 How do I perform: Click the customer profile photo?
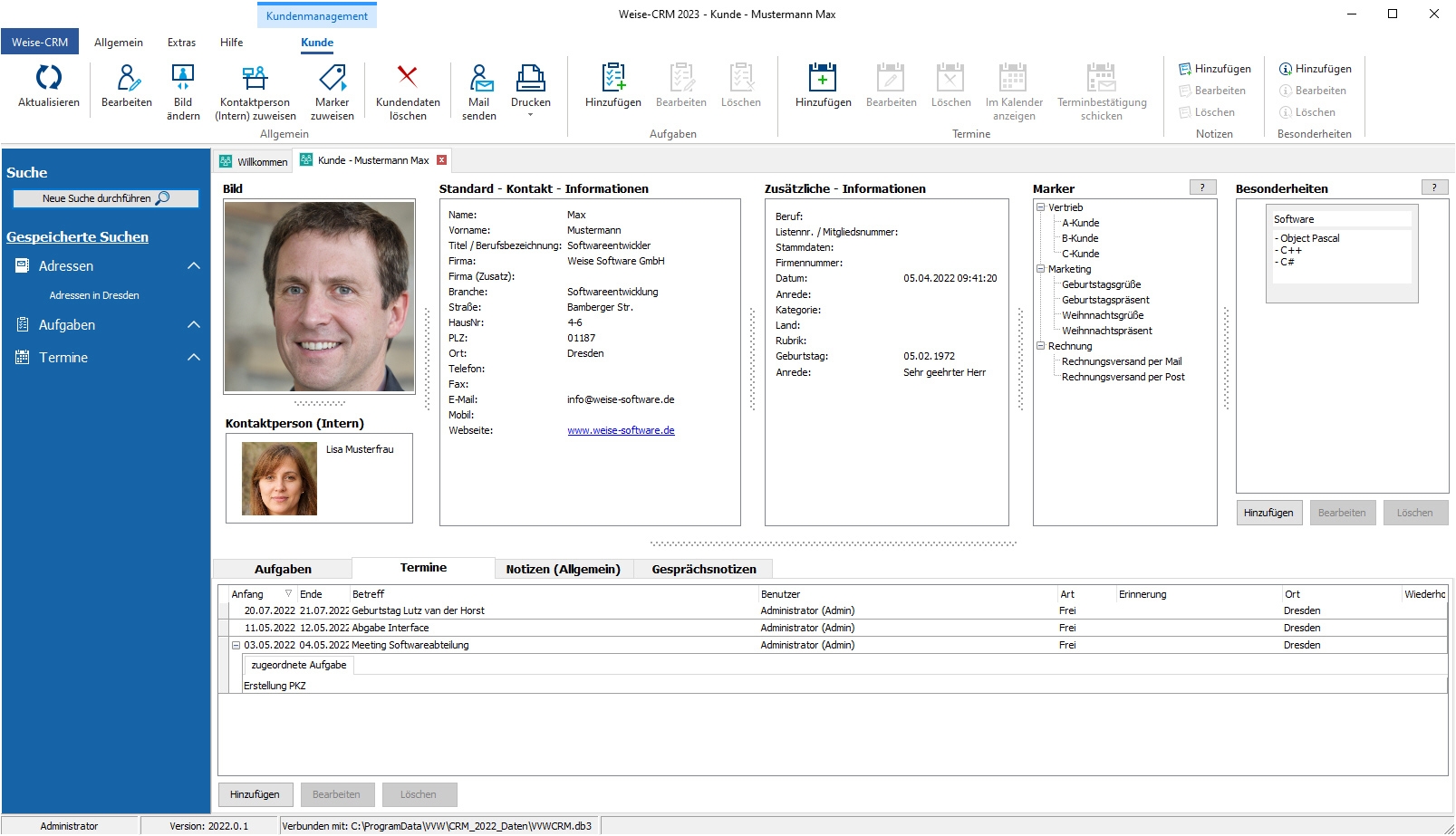coord(319,296)
